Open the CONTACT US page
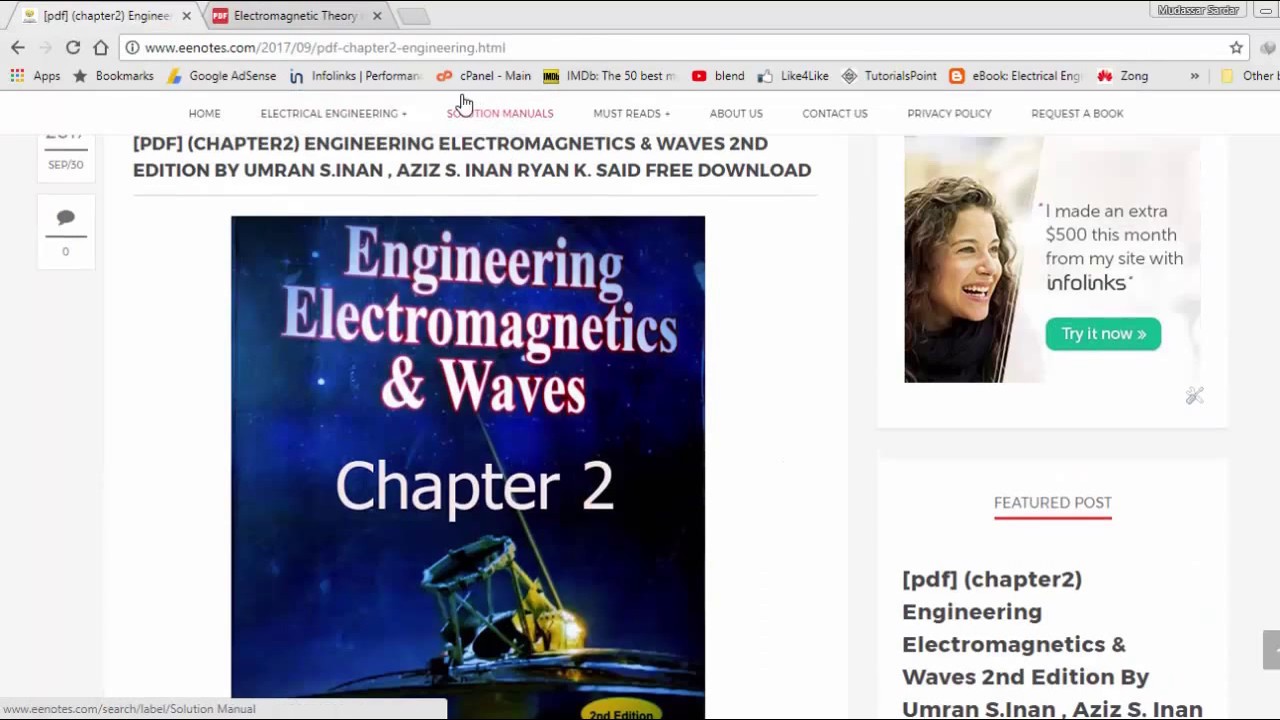Screen dimensions: 1280x720 pyautogui.click(x=834, y=113)
